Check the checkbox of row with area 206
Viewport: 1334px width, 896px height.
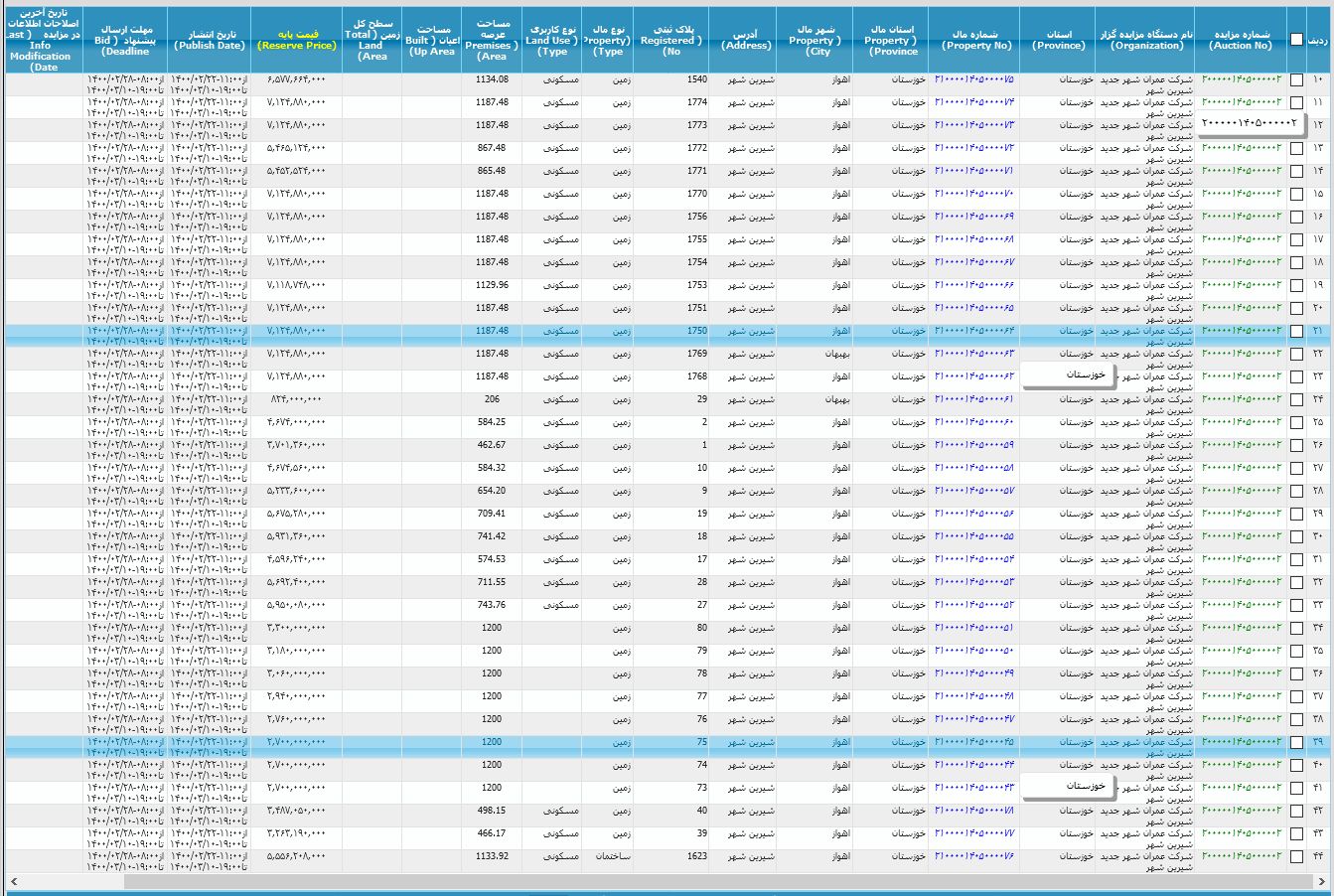coord(1296,399)
